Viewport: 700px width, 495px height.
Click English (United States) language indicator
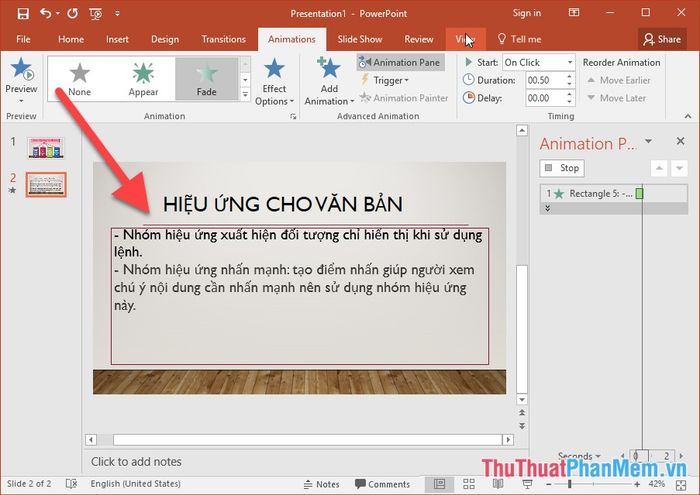(135, 483)
